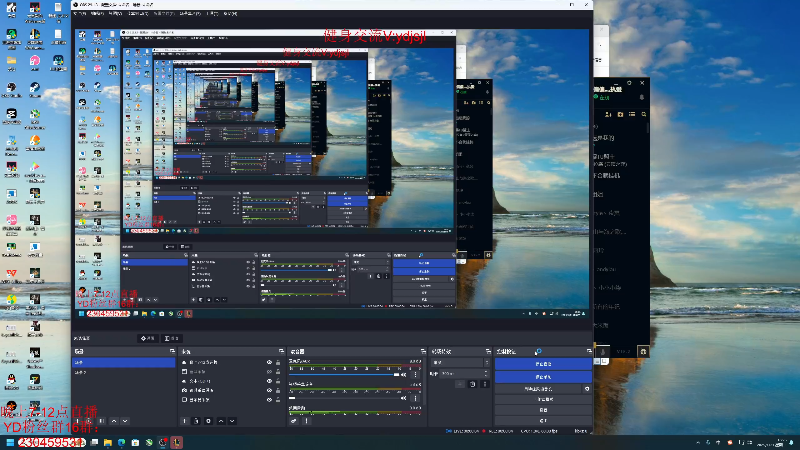800x450 pixels.
Task: Click the virtual camera button in Controls
Action: click(539, 389)
